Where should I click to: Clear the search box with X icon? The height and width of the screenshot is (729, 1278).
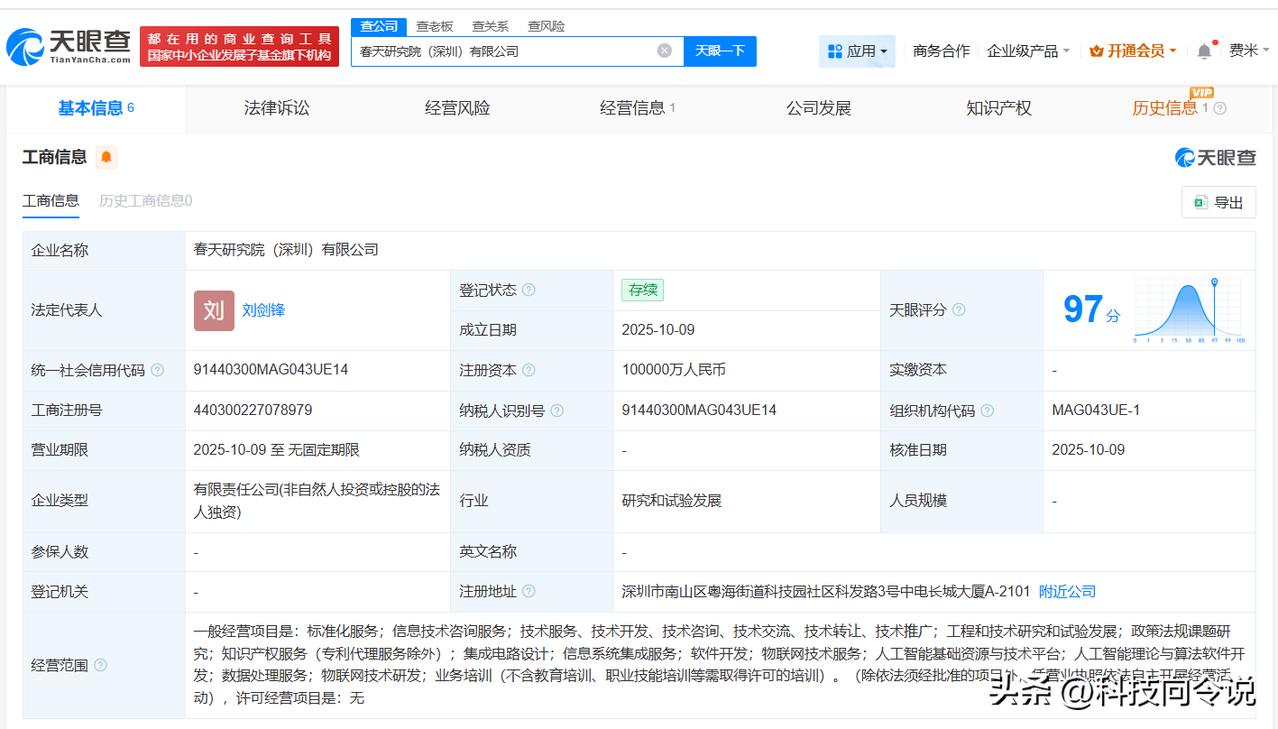tap(664, 51)
